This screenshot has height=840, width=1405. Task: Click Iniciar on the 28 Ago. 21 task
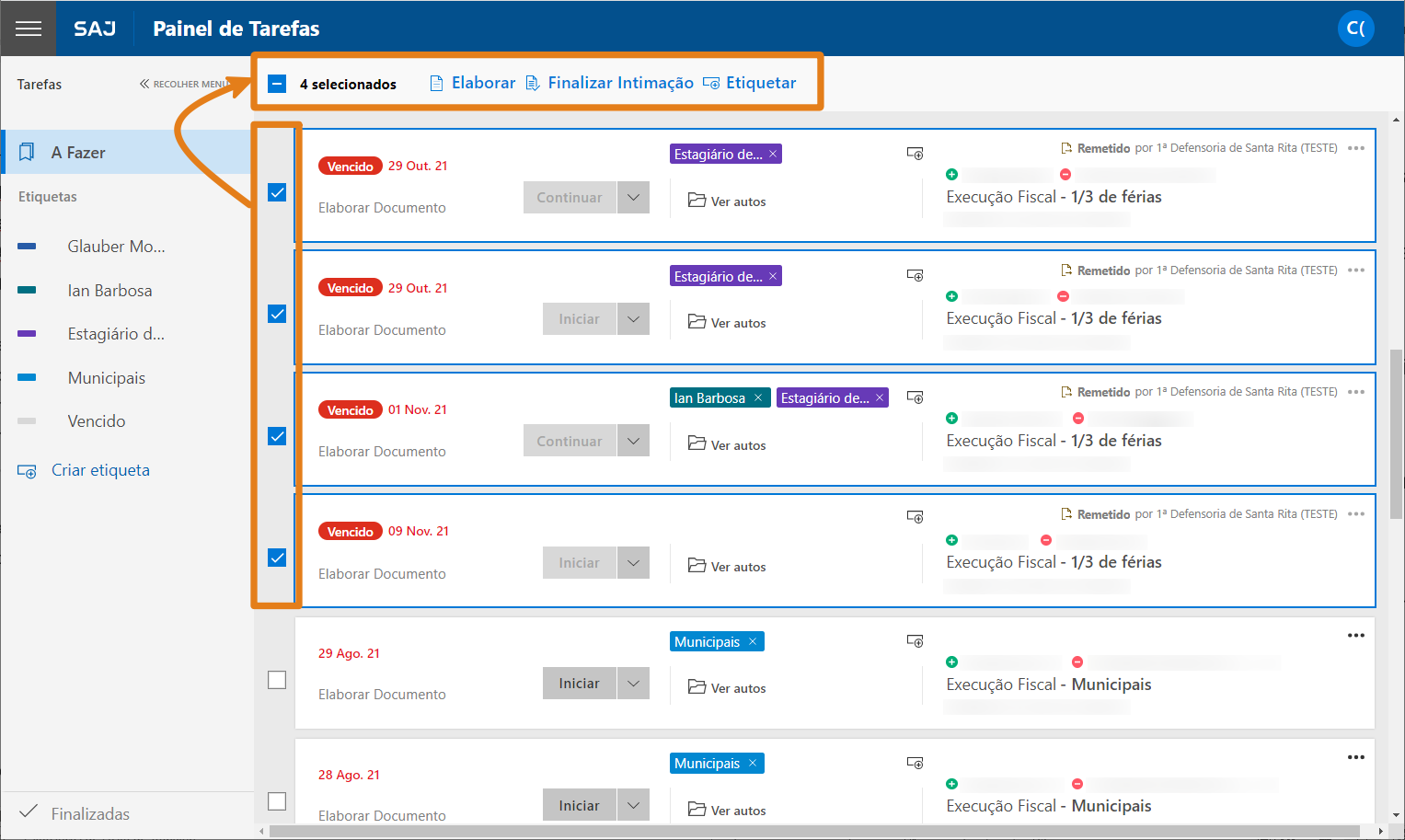(x=579, y=805)
